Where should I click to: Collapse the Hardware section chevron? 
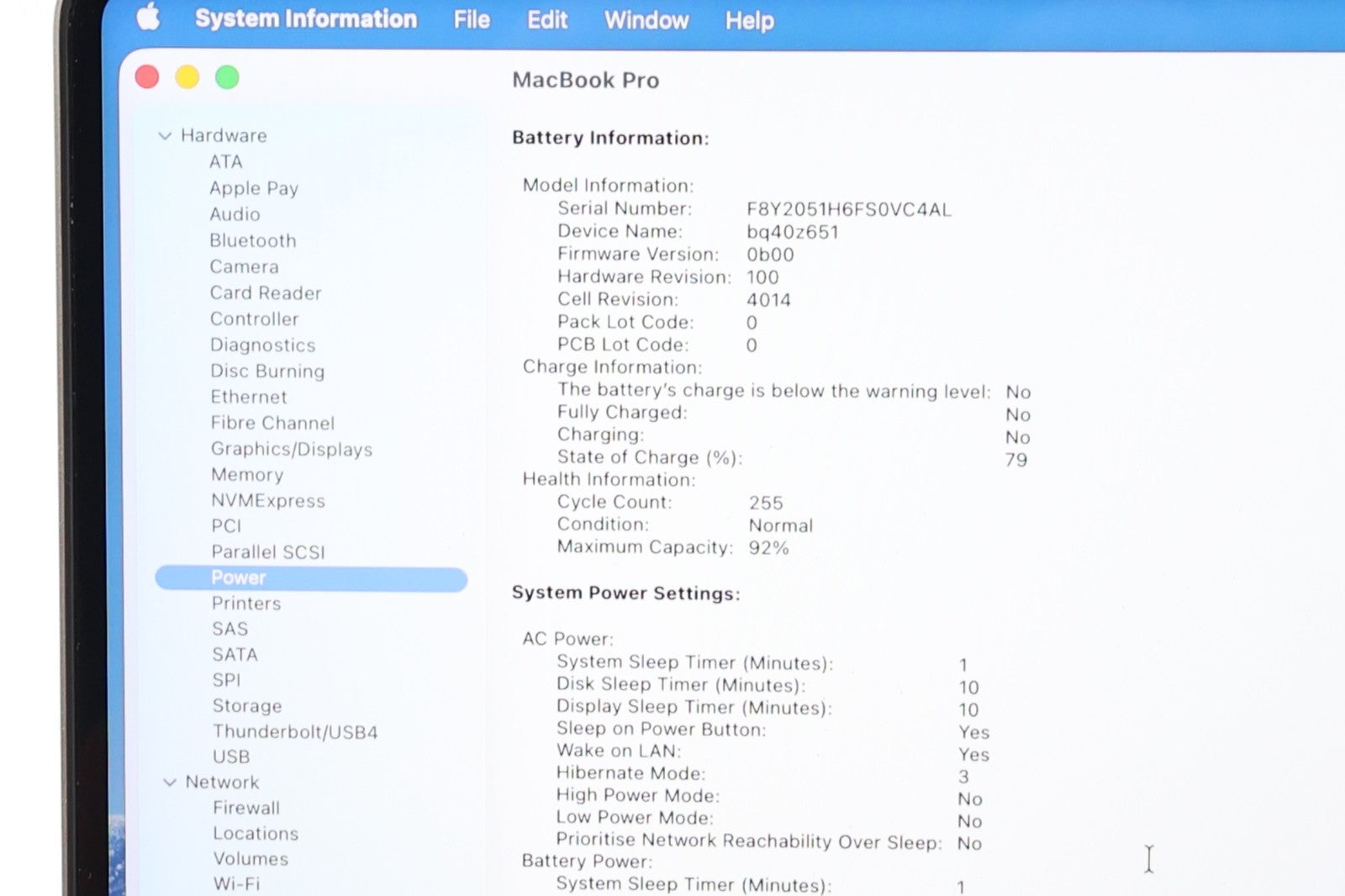(x=165, y=135)
